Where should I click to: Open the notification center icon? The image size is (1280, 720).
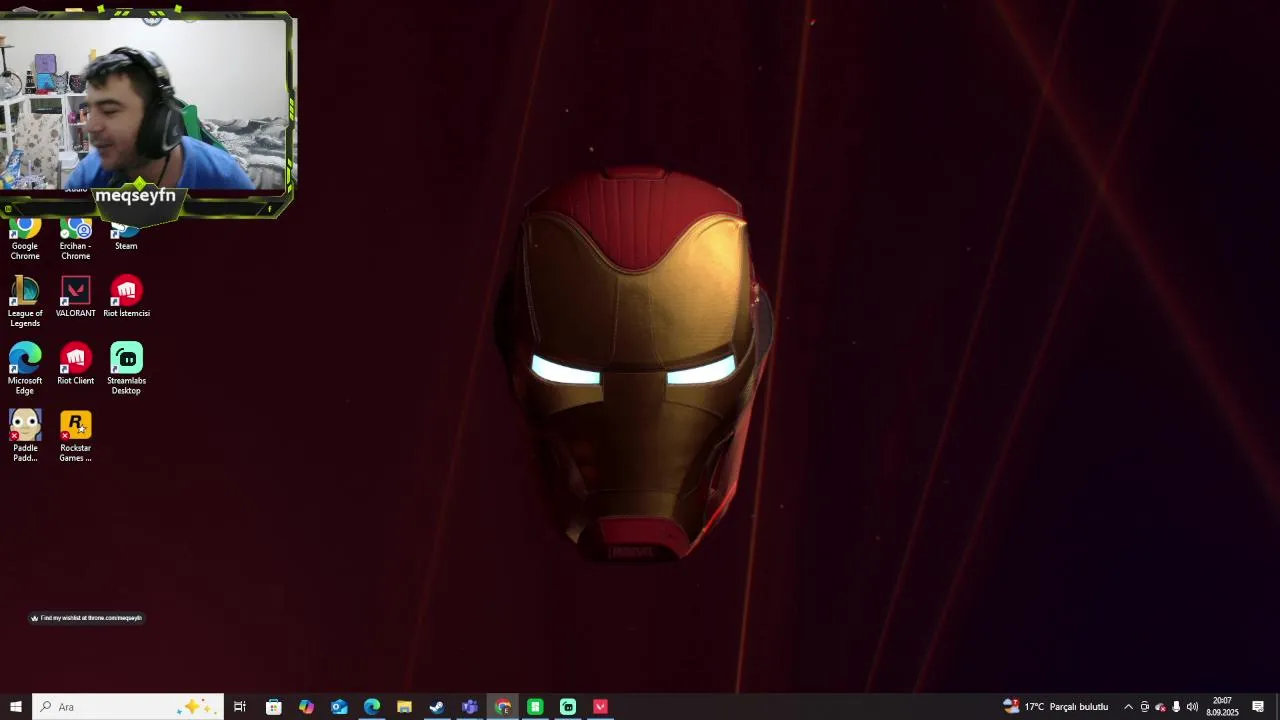click(x=1258, y=707)
